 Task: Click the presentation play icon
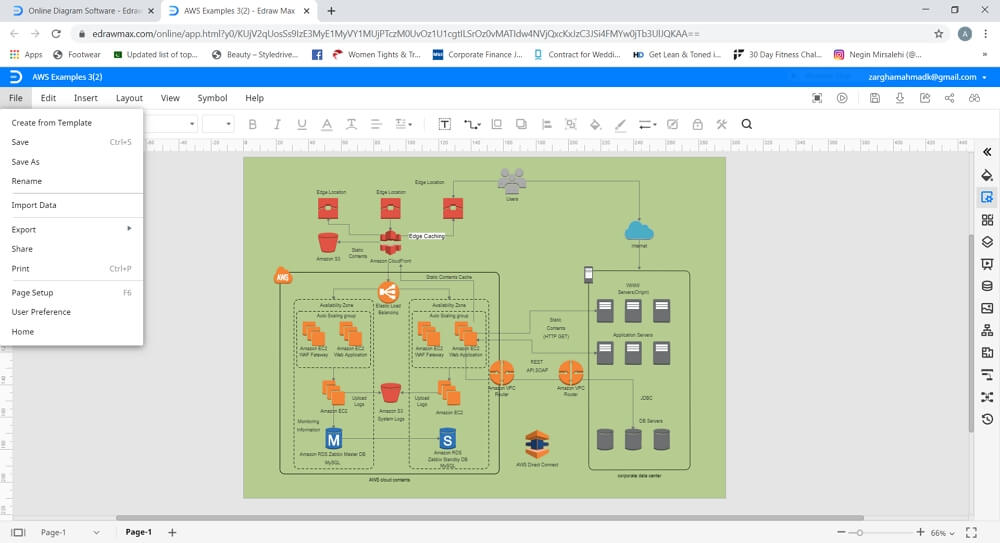(842, 98)
